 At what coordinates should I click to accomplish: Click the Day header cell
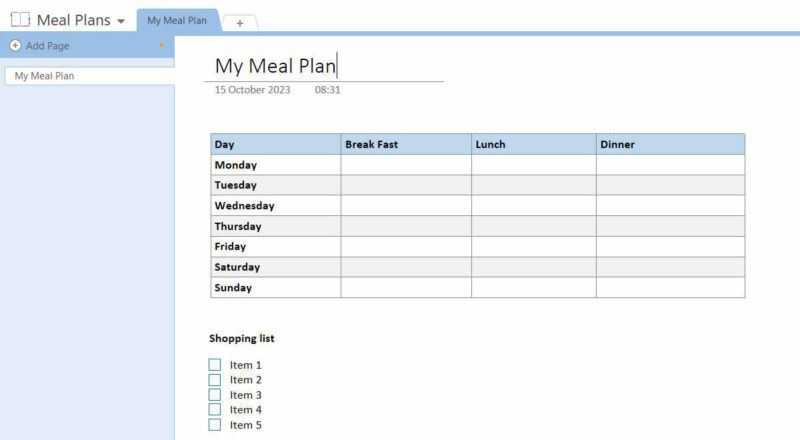(x=276, y=144)
